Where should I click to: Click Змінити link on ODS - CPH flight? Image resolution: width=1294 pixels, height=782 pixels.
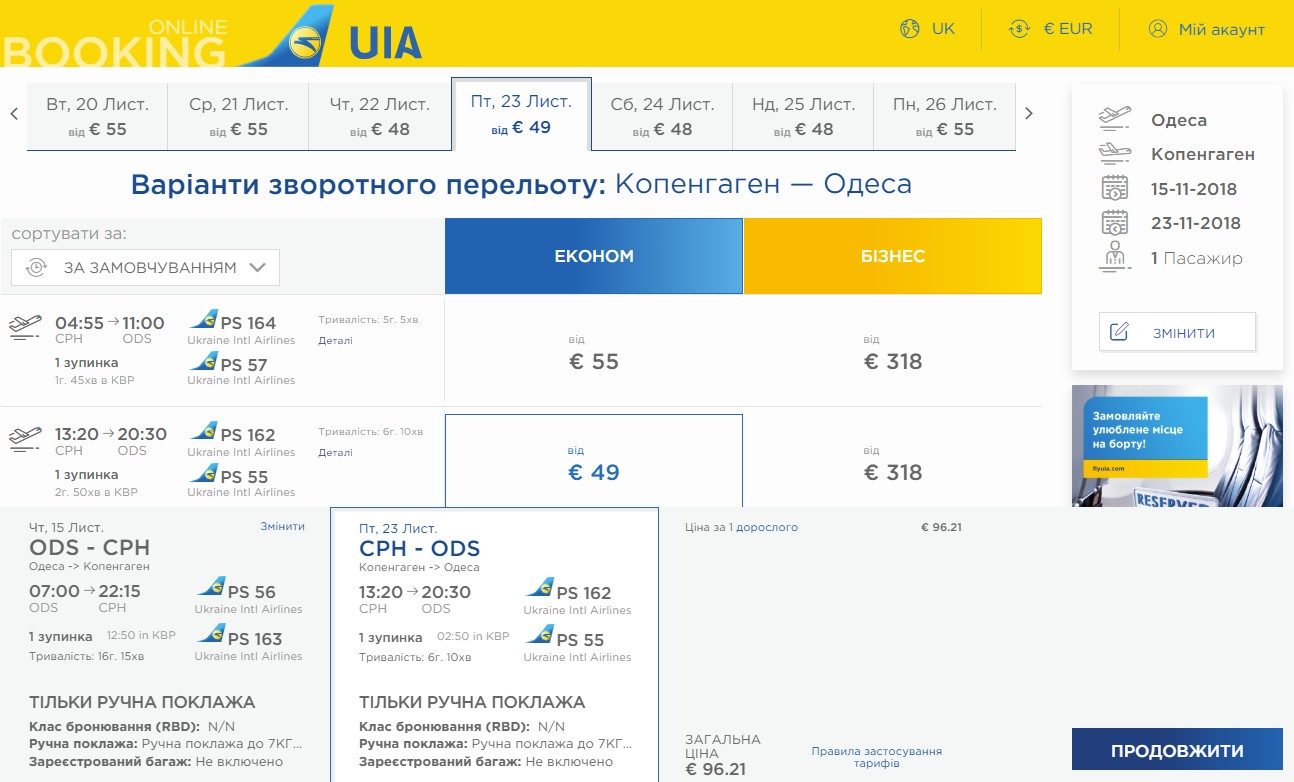(282, 526)
